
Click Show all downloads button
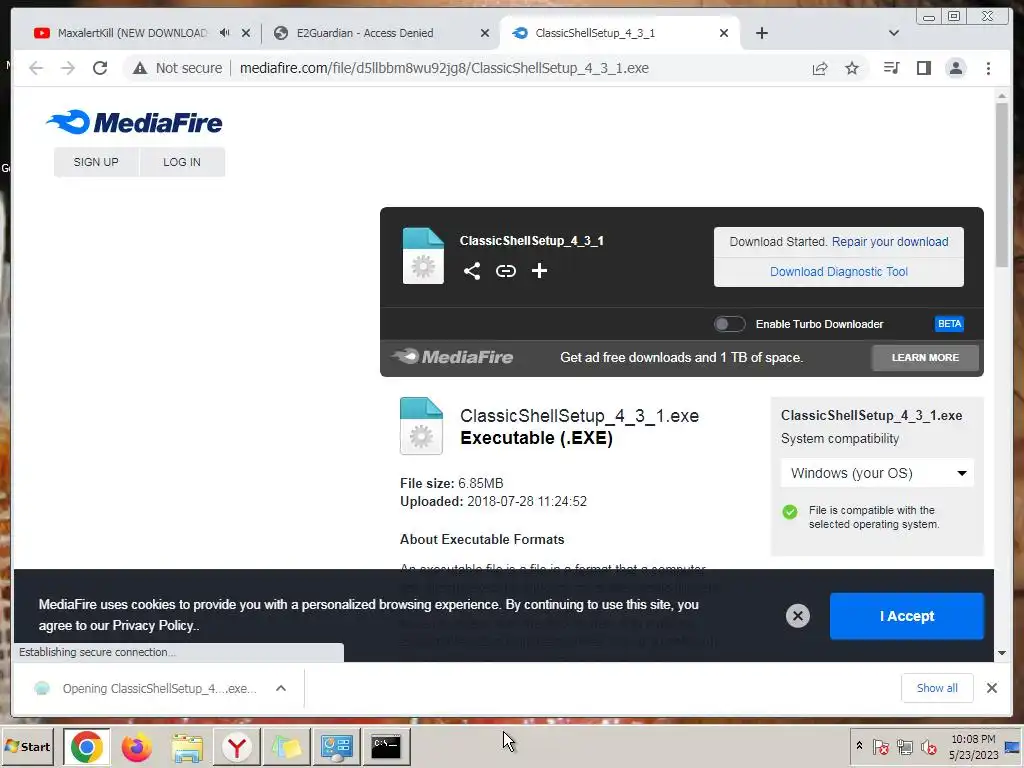point(937,688)
